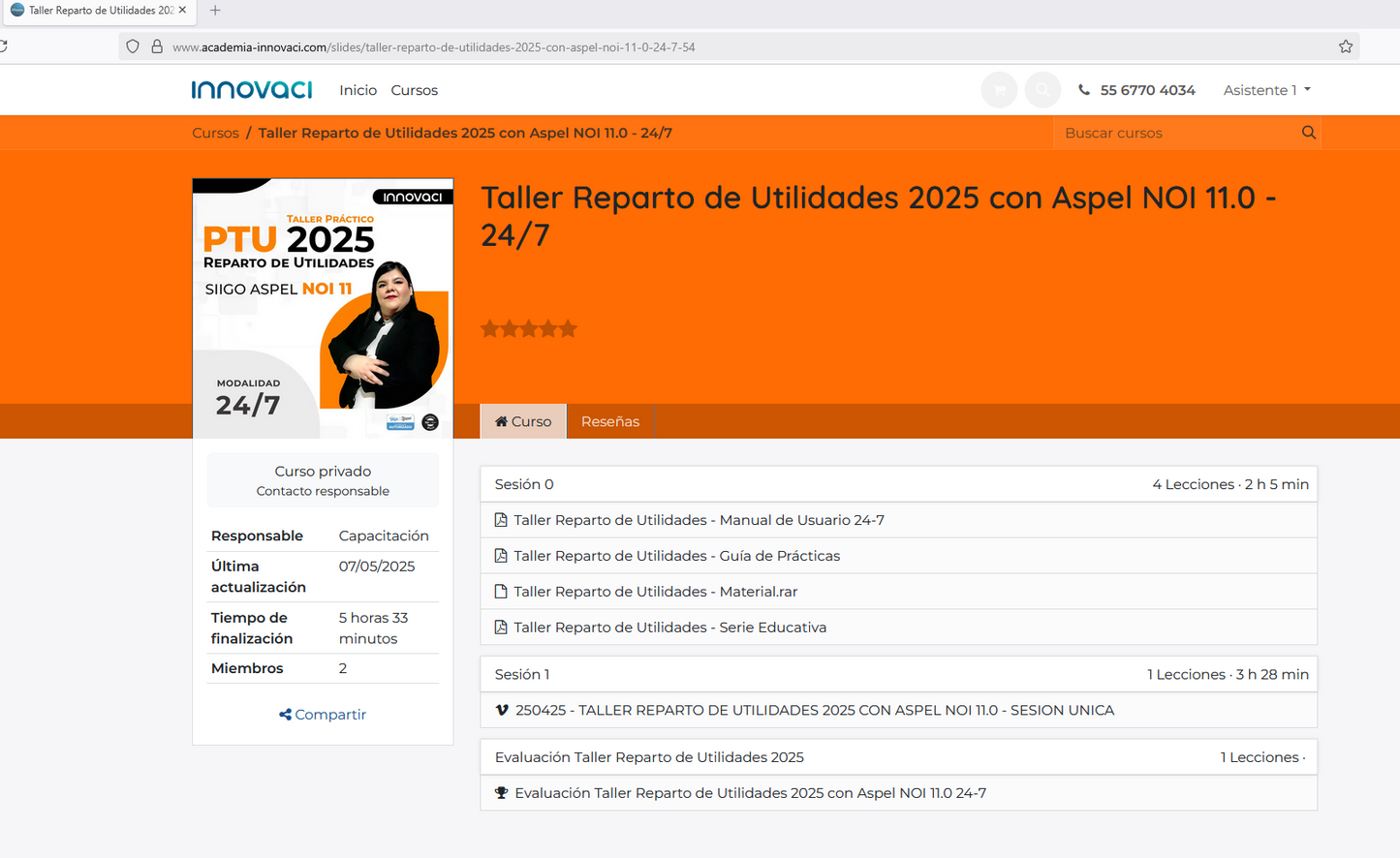Image resolution: width=1400 pixels, height=858 pixels.
Task: Click Contacto responsable link
Action: click(x=323, y=491)
